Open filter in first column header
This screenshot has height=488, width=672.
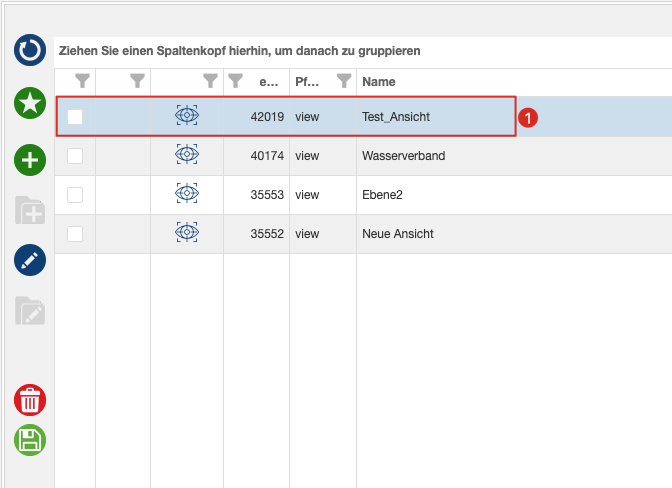pos(82,81)
